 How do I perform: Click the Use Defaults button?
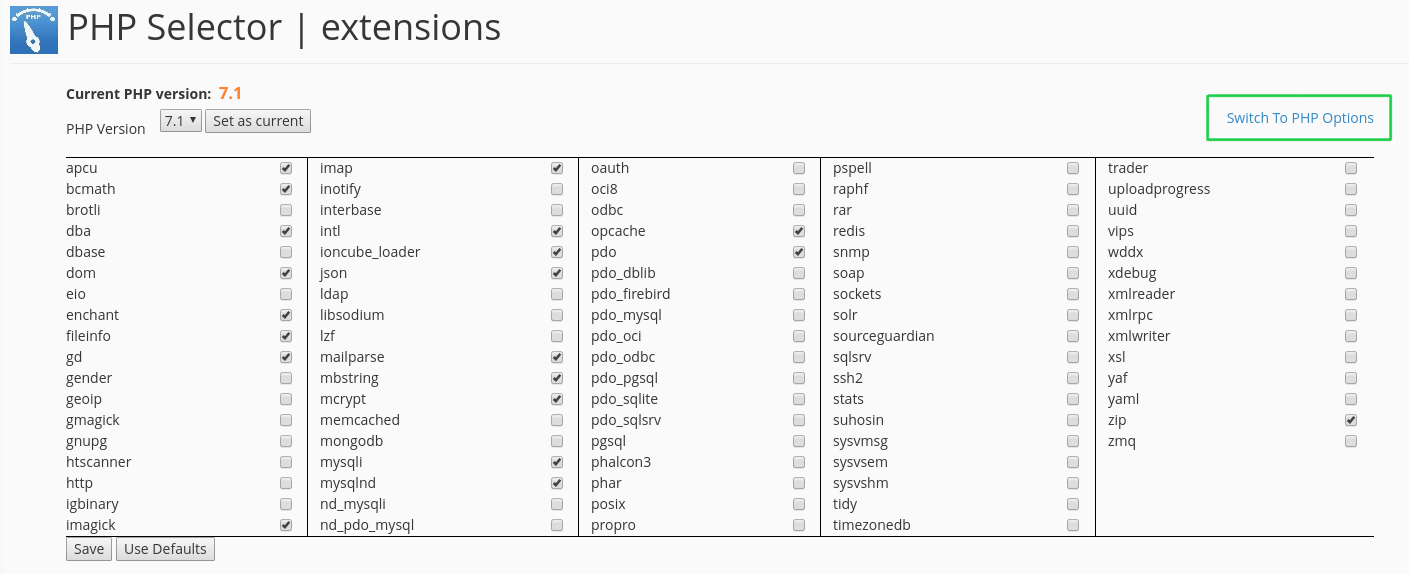[x=165, y=549]
